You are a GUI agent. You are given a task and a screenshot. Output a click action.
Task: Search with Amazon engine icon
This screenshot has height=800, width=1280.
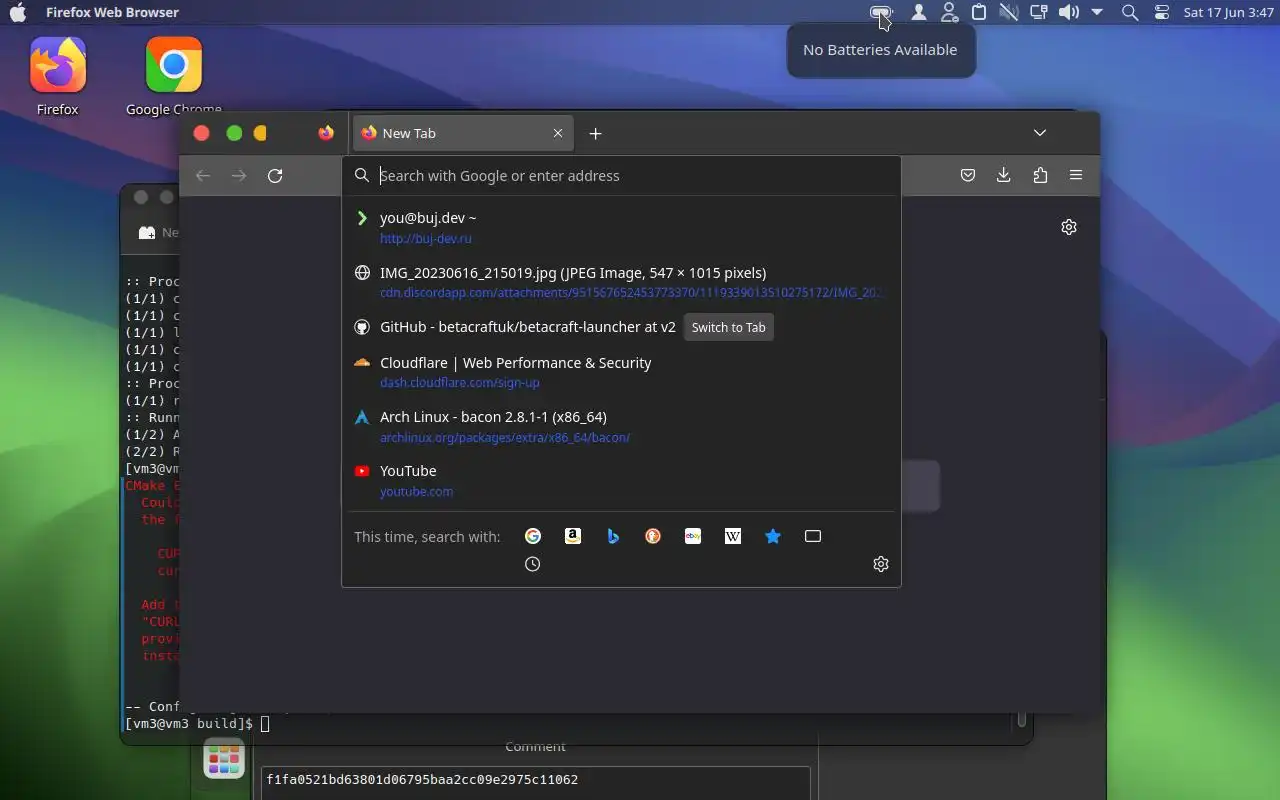click(573, 536)
